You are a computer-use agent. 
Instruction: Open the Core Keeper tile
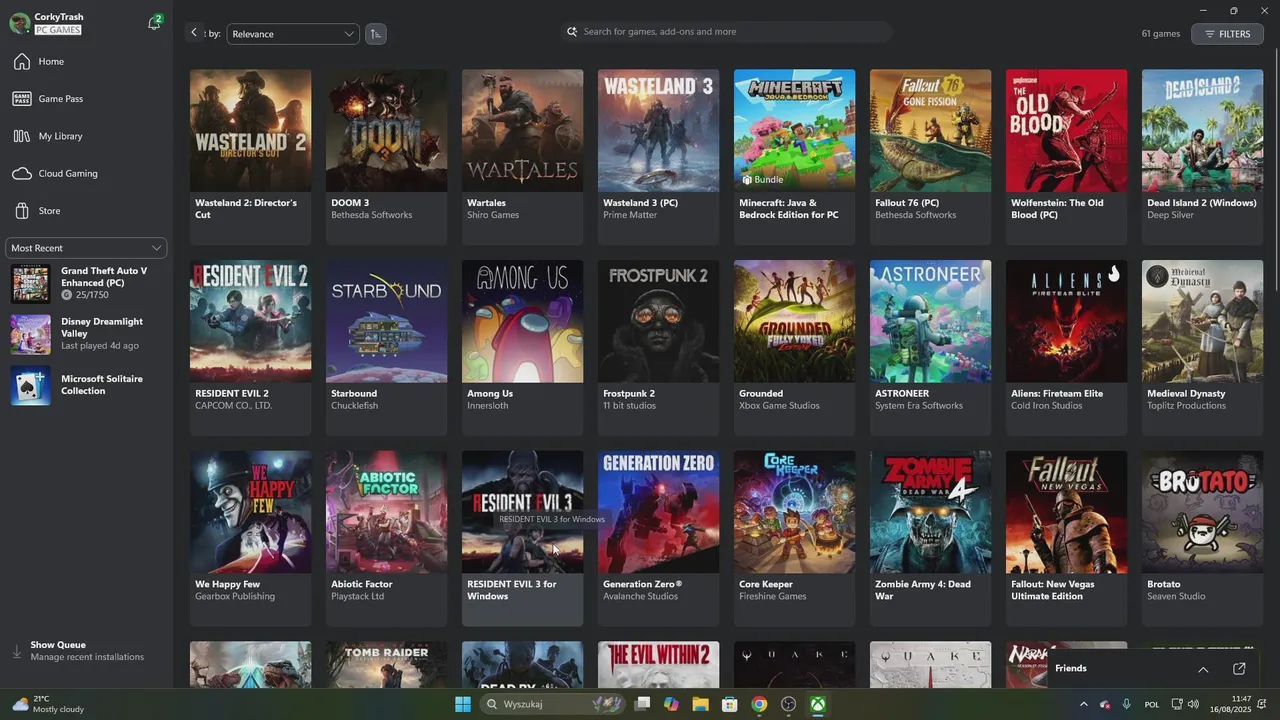(x=794, y=538)
